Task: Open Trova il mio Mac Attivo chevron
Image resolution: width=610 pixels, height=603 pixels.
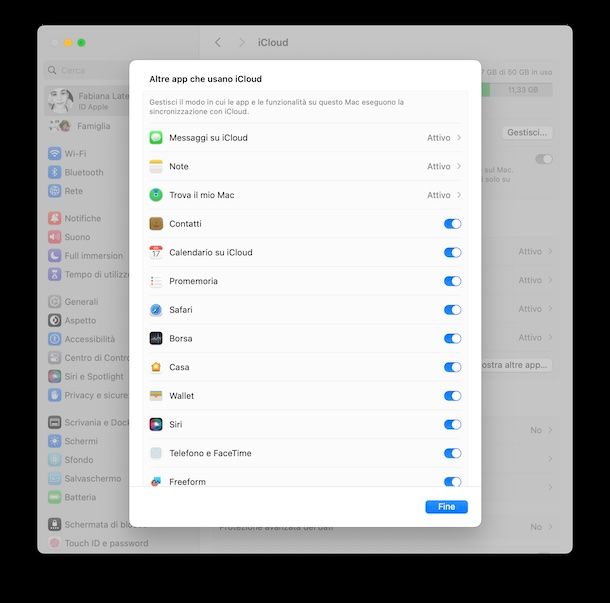Action: (x=459, y=195)
